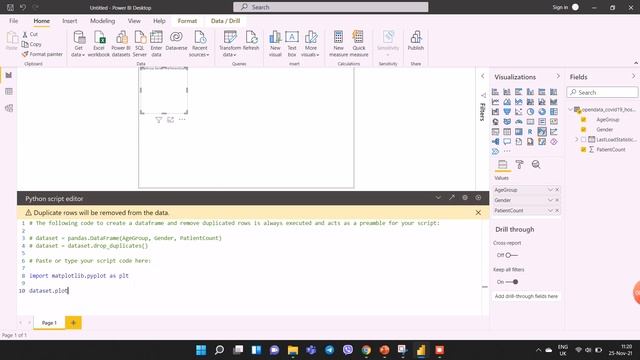640x360 pixels.
Task: Click the Publish button
Action: pyautogui.click(x=416, y=41)
